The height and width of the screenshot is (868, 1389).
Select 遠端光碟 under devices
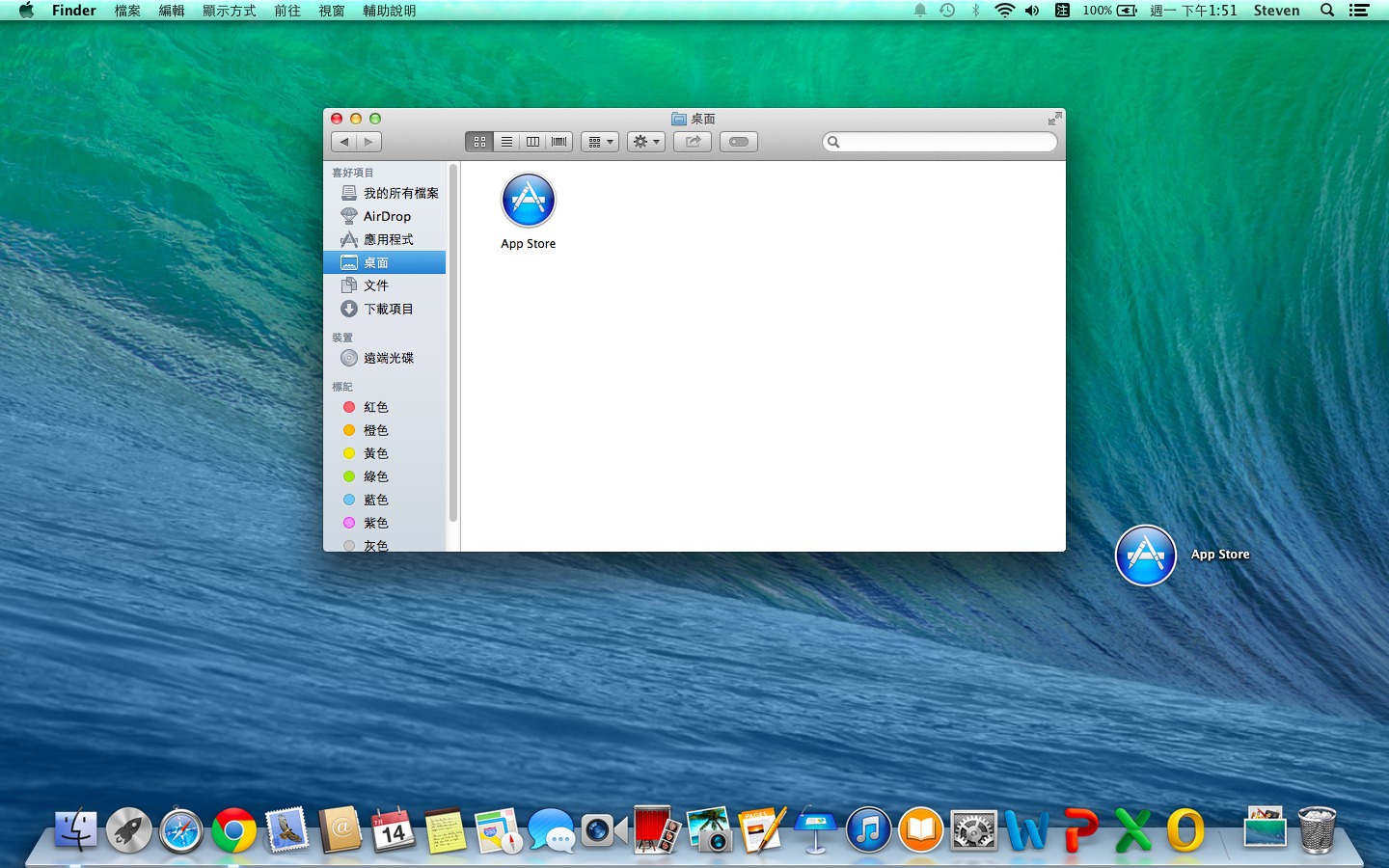385,358
